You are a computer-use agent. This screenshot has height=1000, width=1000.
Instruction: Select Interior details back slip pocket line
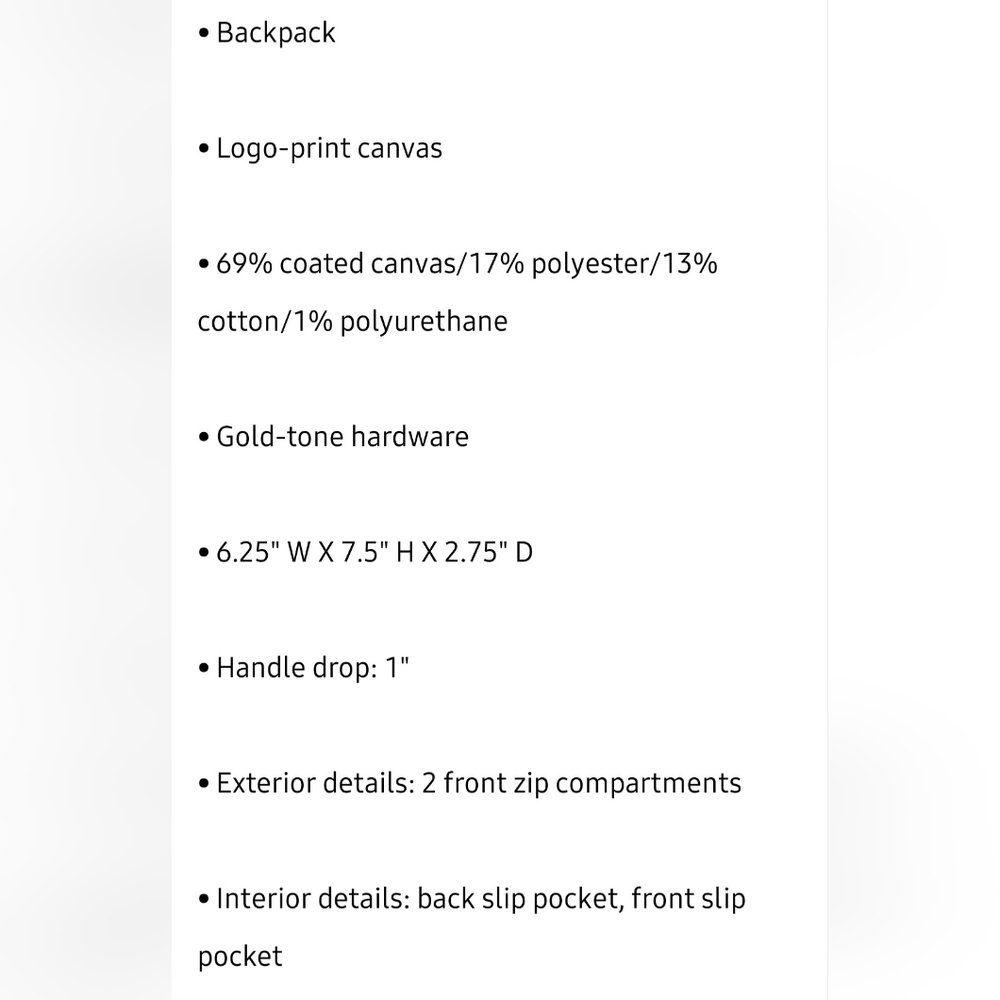472,899
